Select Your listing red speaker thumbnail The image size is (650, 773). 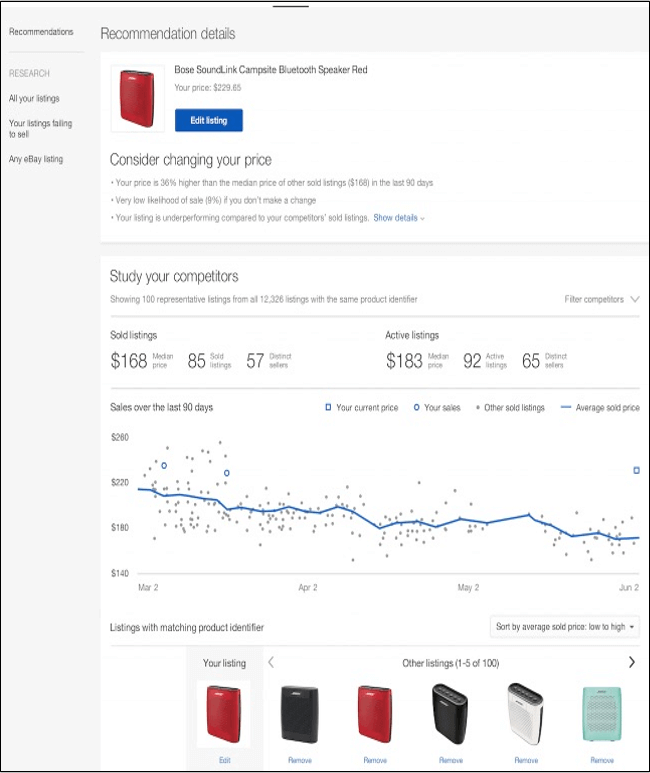(x=224, y=714)
